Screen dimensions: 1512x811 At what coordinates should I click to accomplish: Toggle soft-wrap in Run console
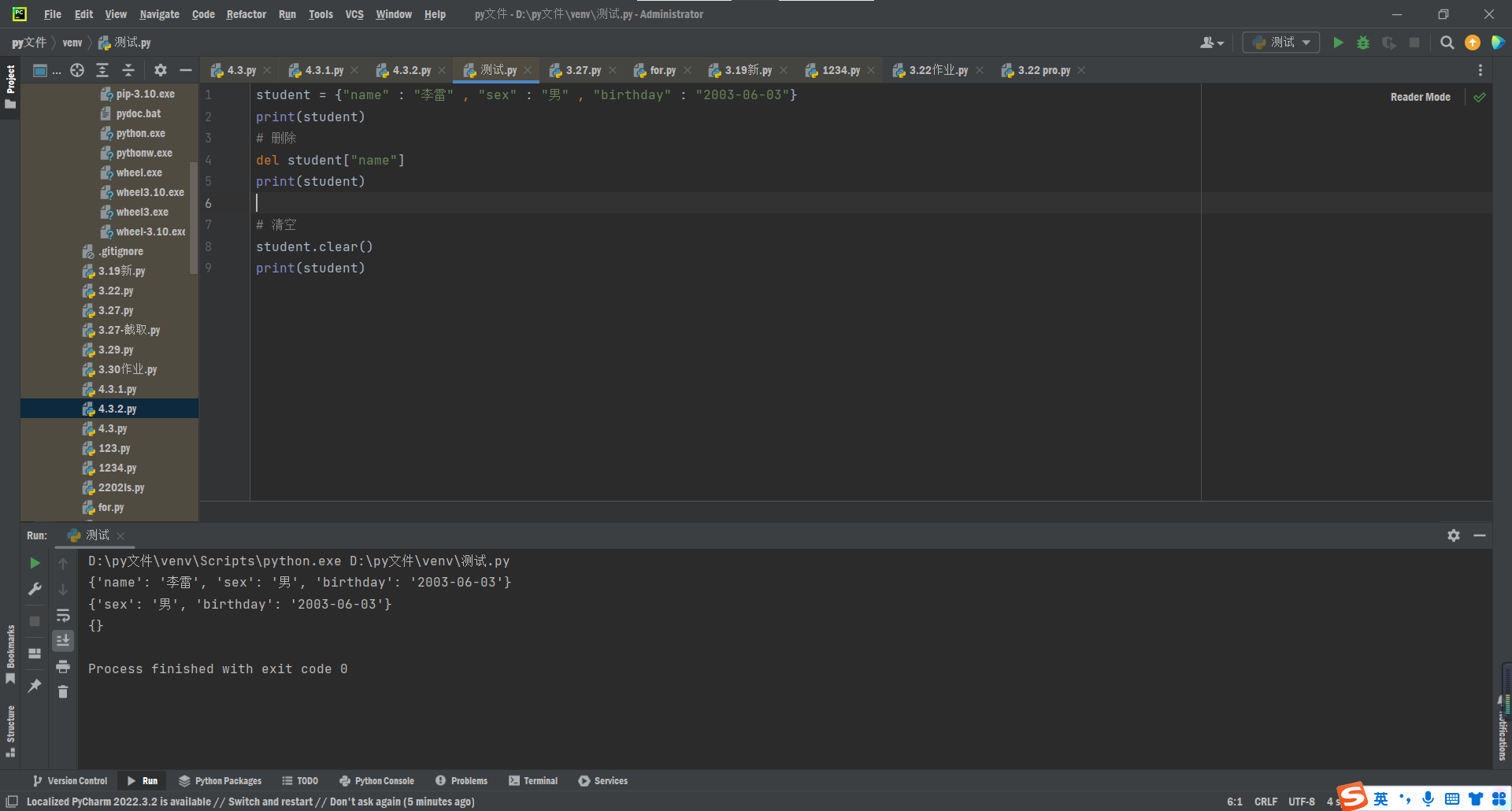click(x=63, y=616)
